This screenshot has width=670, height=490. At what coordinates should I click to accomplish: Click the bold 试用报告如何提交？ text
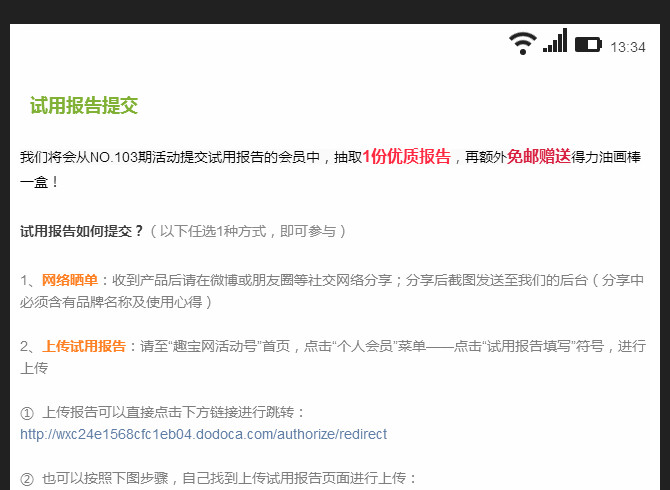click(81, 231)
